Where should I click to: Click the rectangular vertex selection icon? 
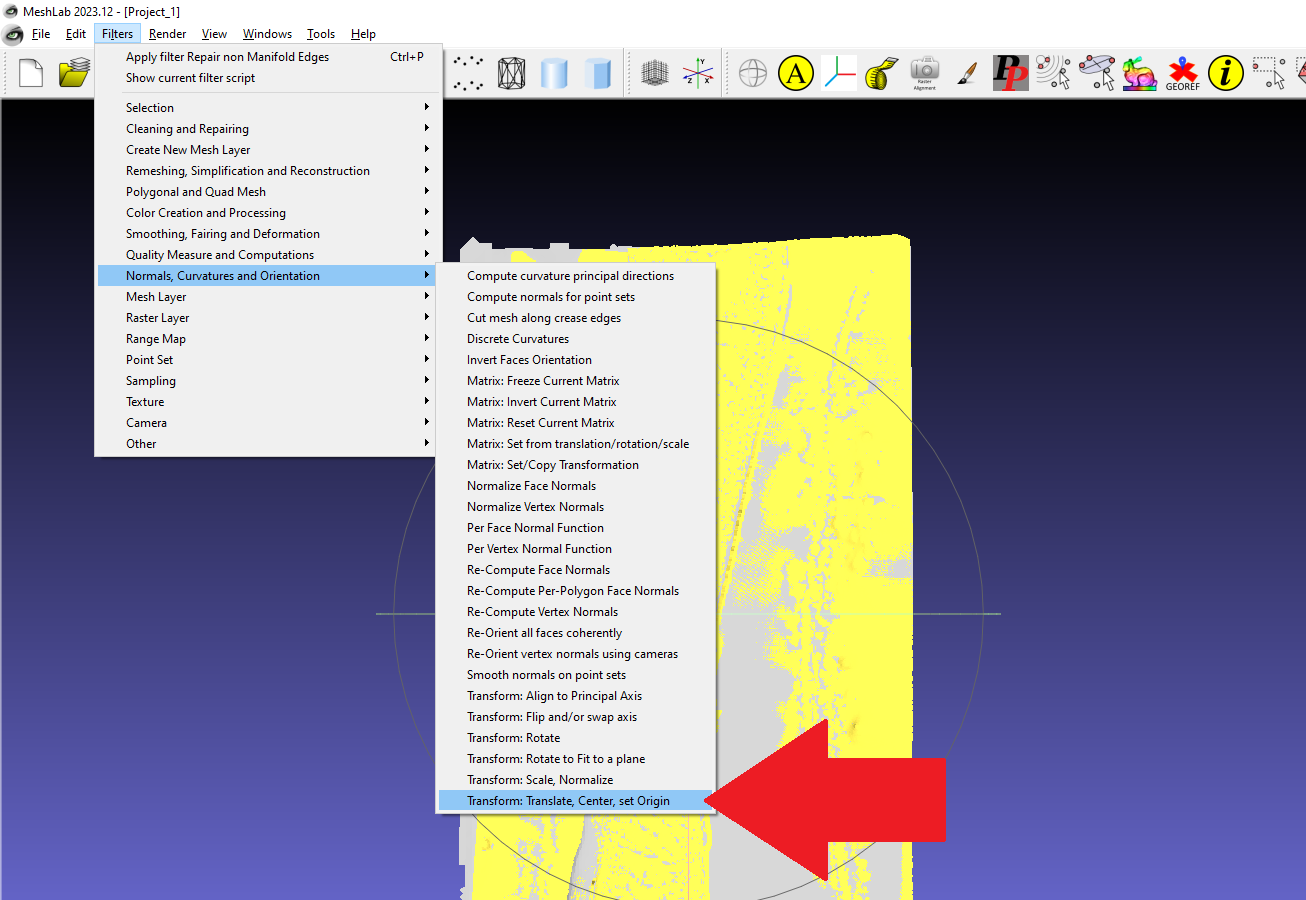pyautogui.click(x=1268, y=73)
